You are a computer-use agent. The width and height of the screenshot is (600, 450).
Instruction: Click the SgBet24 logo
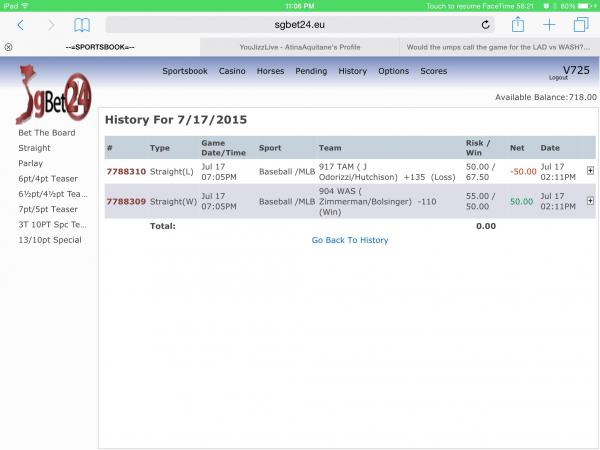click(x=50, y=93)
